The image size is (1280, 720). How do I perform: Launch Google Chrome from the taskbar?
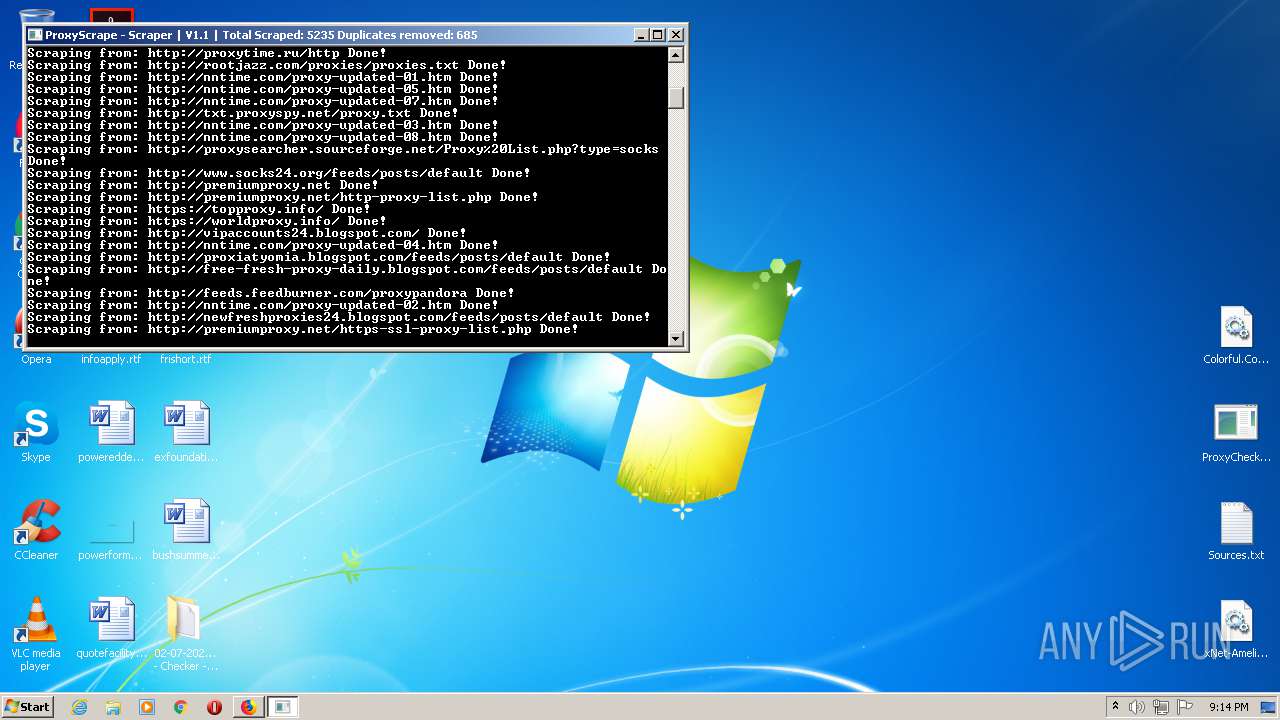[x=180, y=707]
